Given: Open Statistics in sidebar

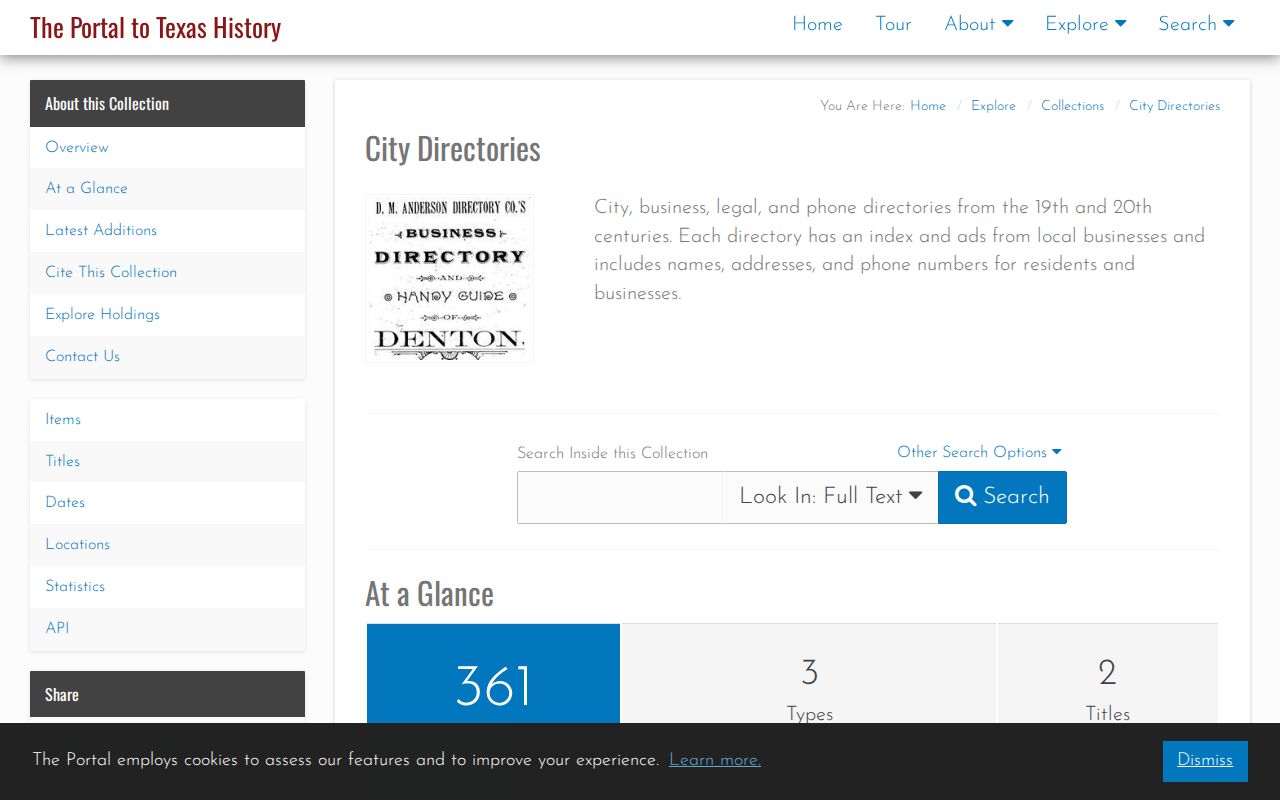Looking at the screenshot, I should click(167, 586).
